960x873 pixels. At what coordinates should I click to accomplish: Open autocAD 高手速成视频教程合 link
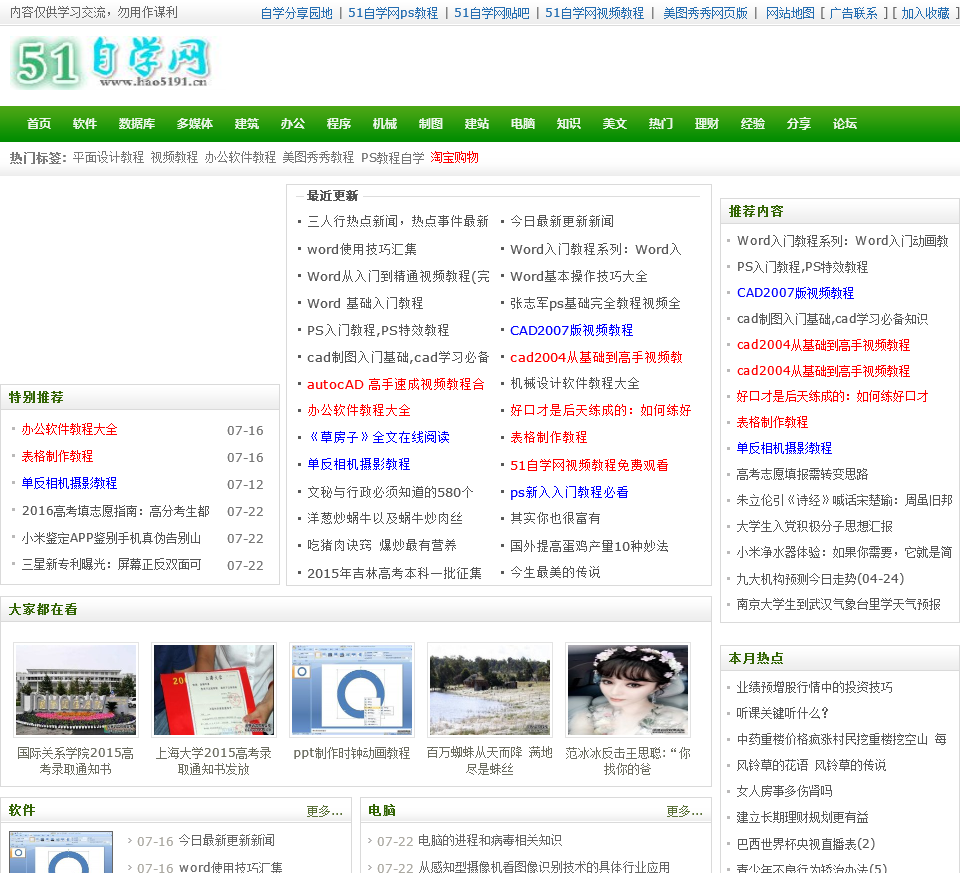[396, 384]
